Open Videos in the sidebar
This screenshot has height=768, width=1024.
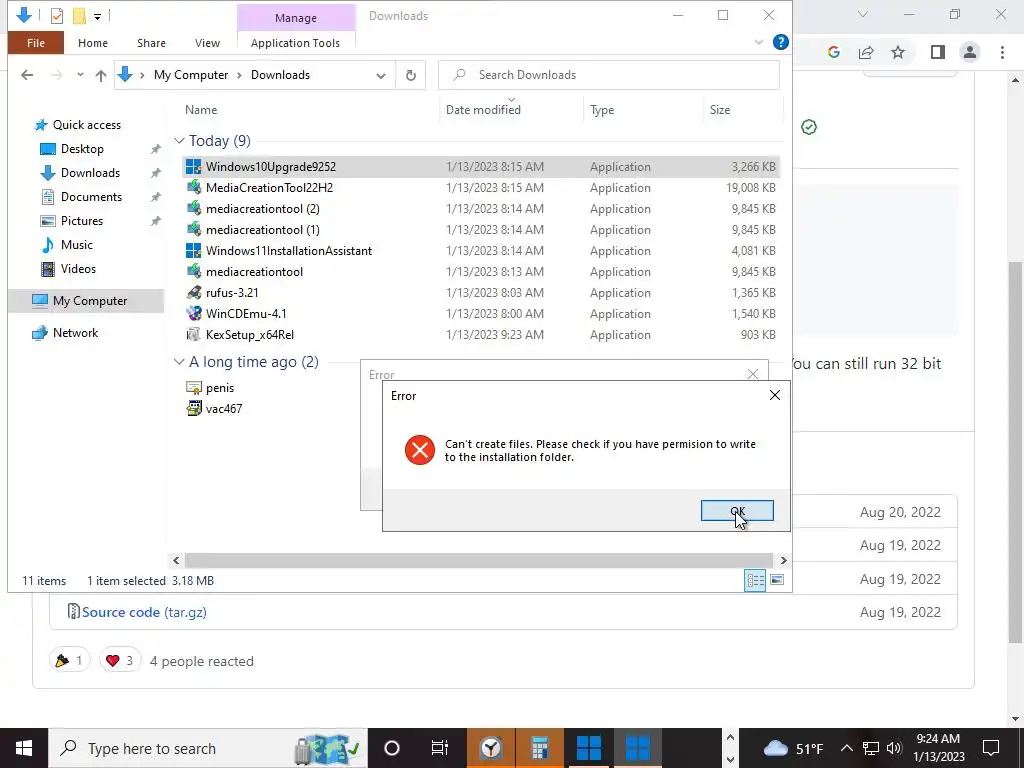pyautogui.click(x=78, y=269)
